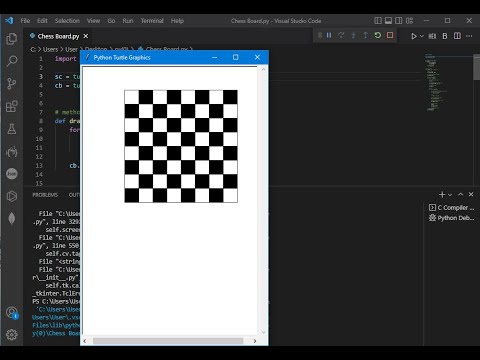
Task: Open editor More Actions ellipsis
Action: coord(469,36)
